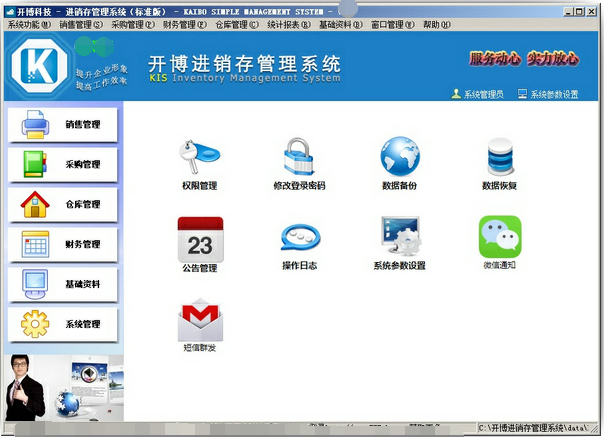Open 采购管理 menu in menu bar

click(133, 25)
